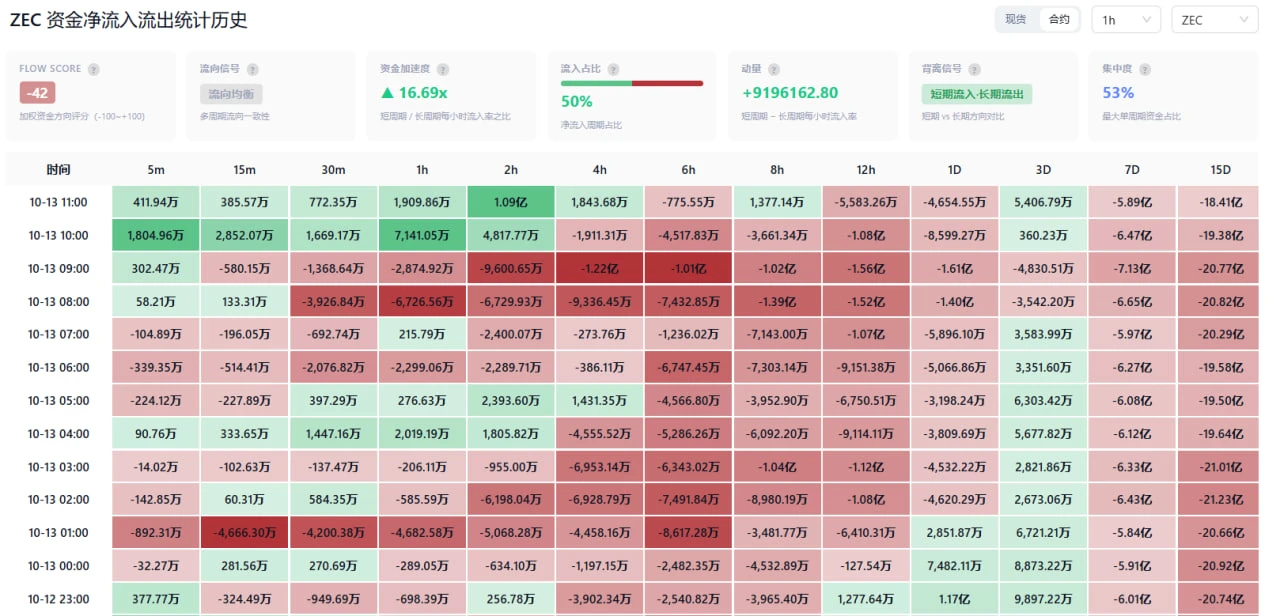Click the 流向均衡 signal badge

point(232,94)
